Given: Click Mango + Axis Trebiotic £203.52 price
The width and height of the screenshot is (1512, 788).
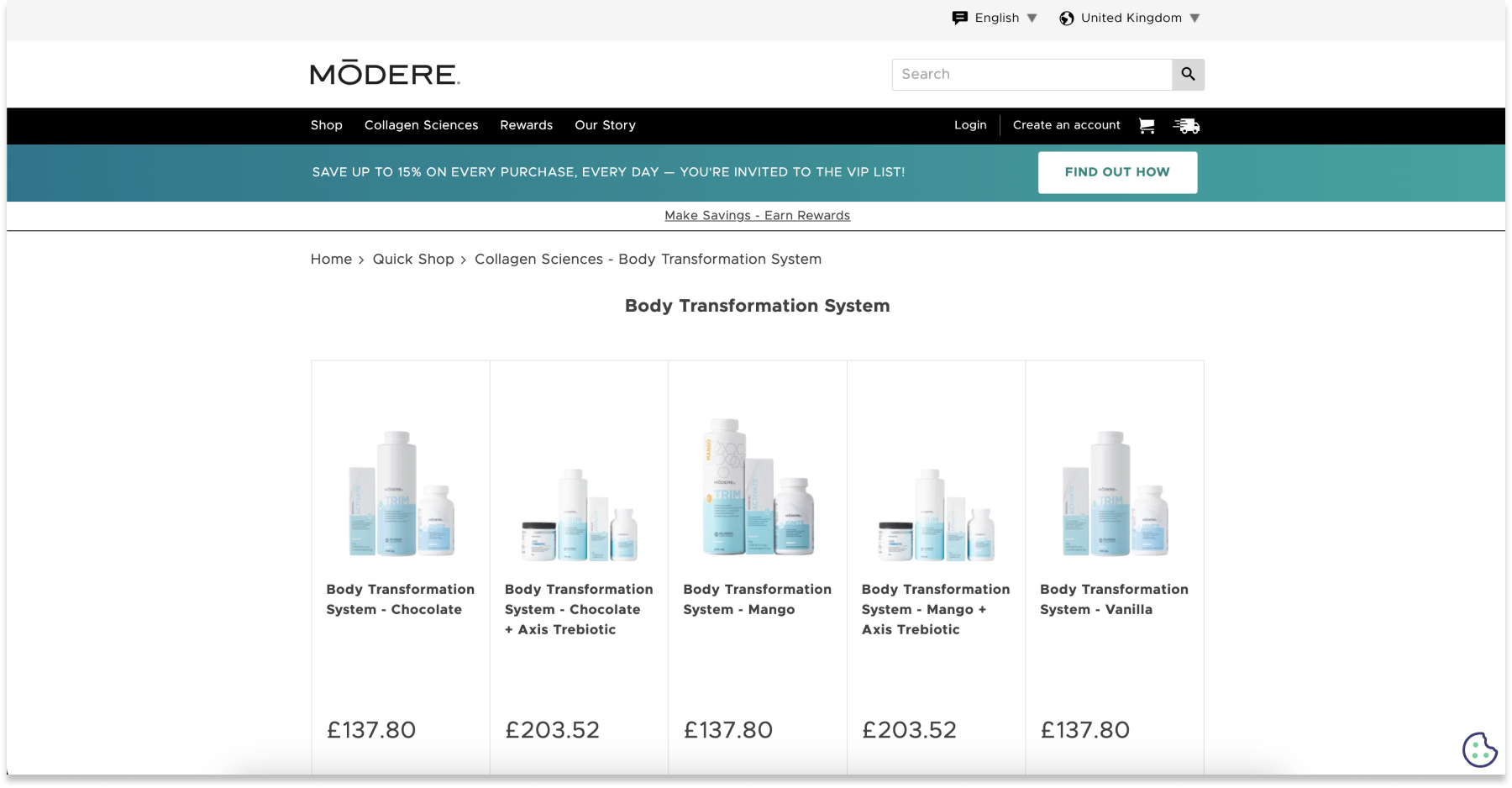Looking at the screenshot, I should (910, 730).
